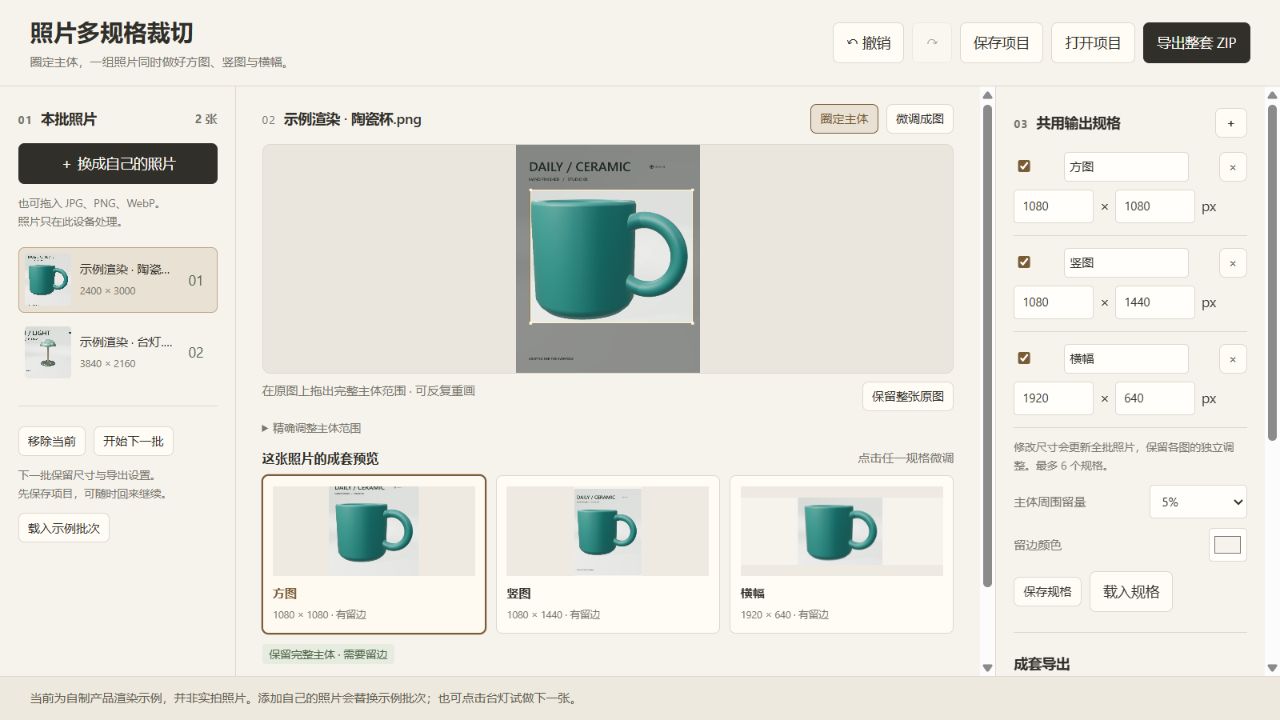The image size is (1280, 720).
Task: Click the 竖图 height field 1440
Action: 1155,302
